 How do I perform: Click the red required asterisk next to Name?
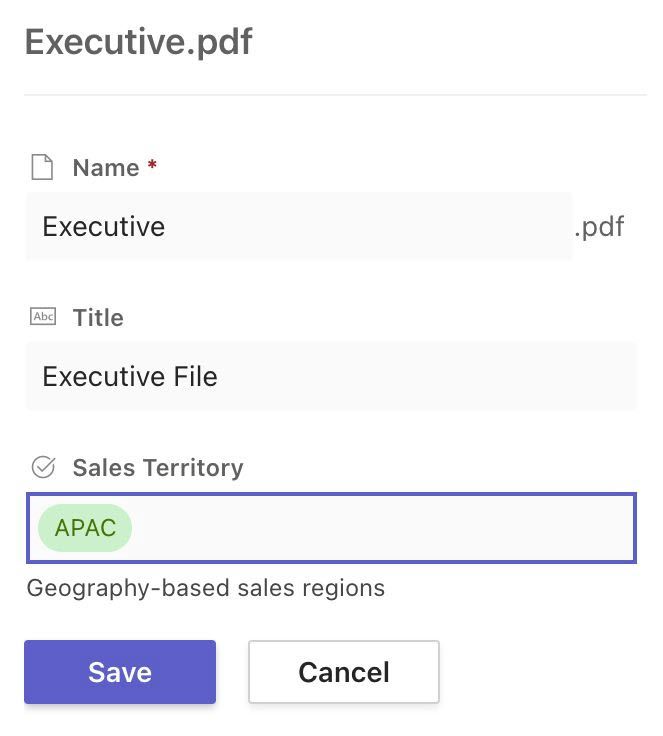pos(152,167)
